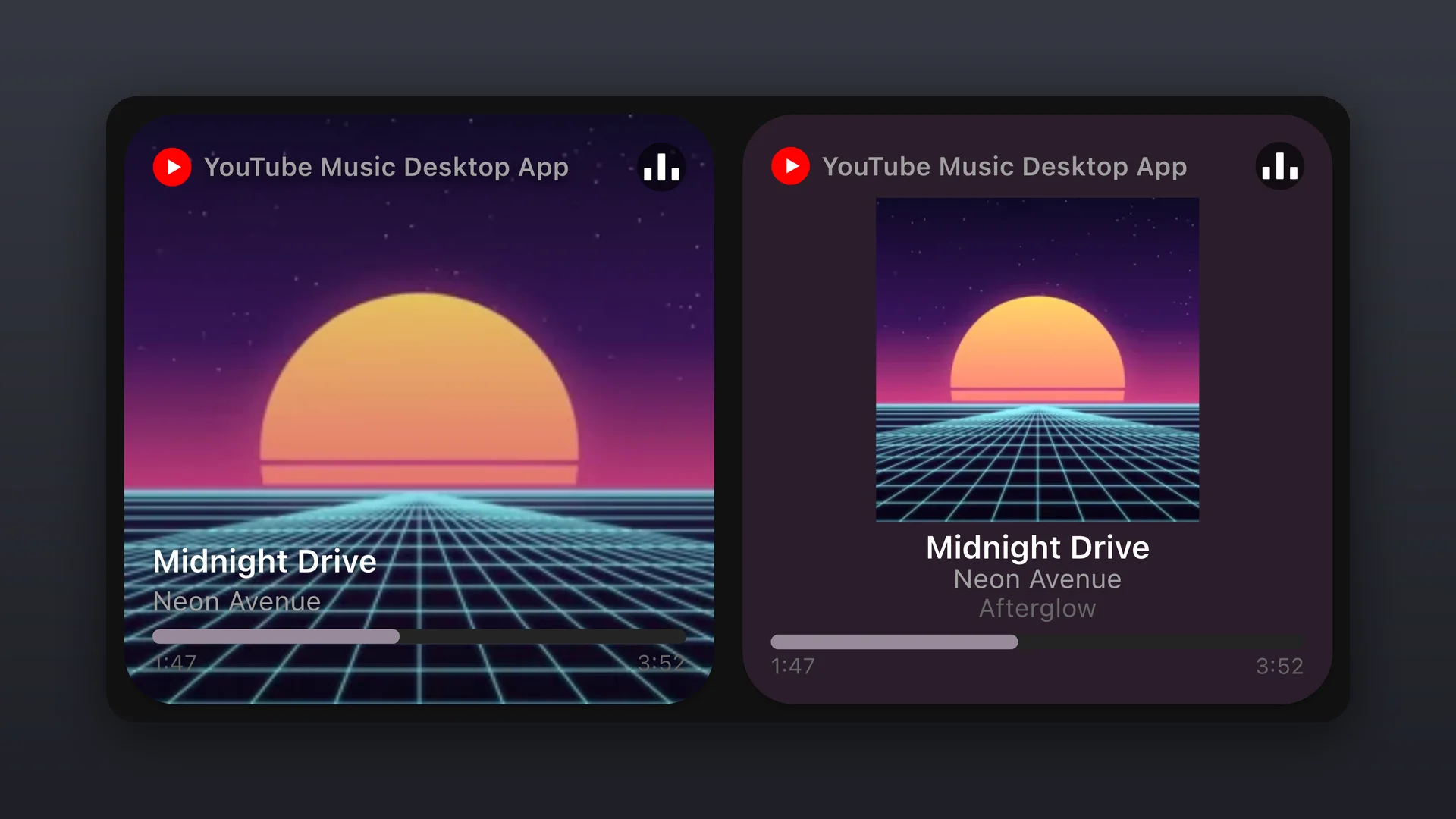The image size is (1456, 819).
Task: Click 'YouTube Music Desktop App' label in left widget
Action: click(x=386, y=168)
